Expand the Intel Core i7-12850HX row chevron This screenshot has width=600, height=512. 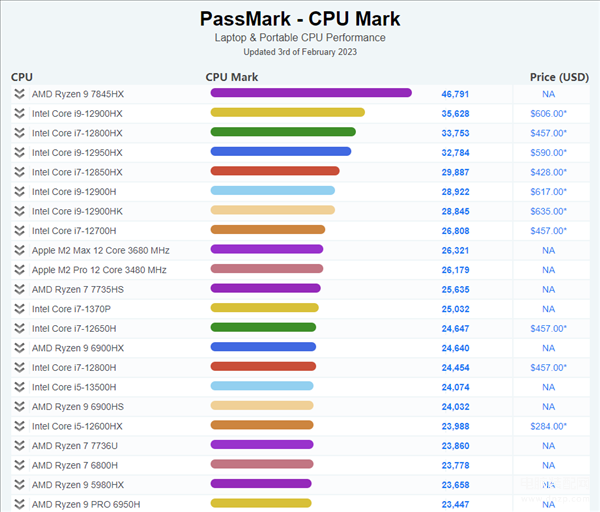pos(19,172)
